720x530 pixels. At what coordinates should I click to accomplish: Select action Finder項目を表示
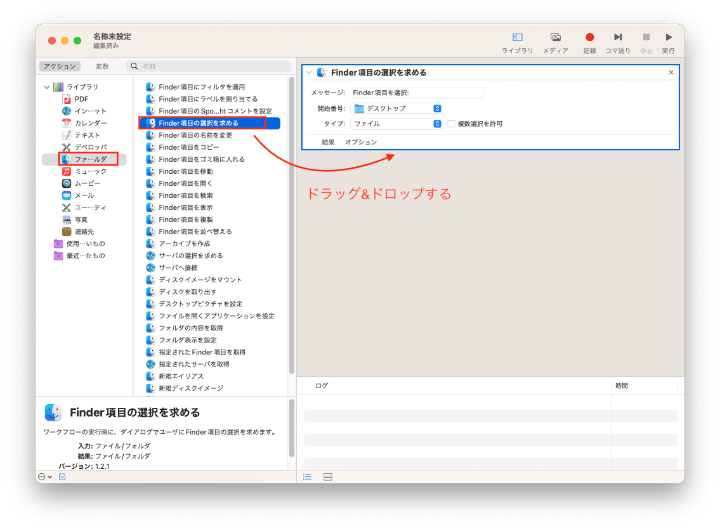click(180, 208)
